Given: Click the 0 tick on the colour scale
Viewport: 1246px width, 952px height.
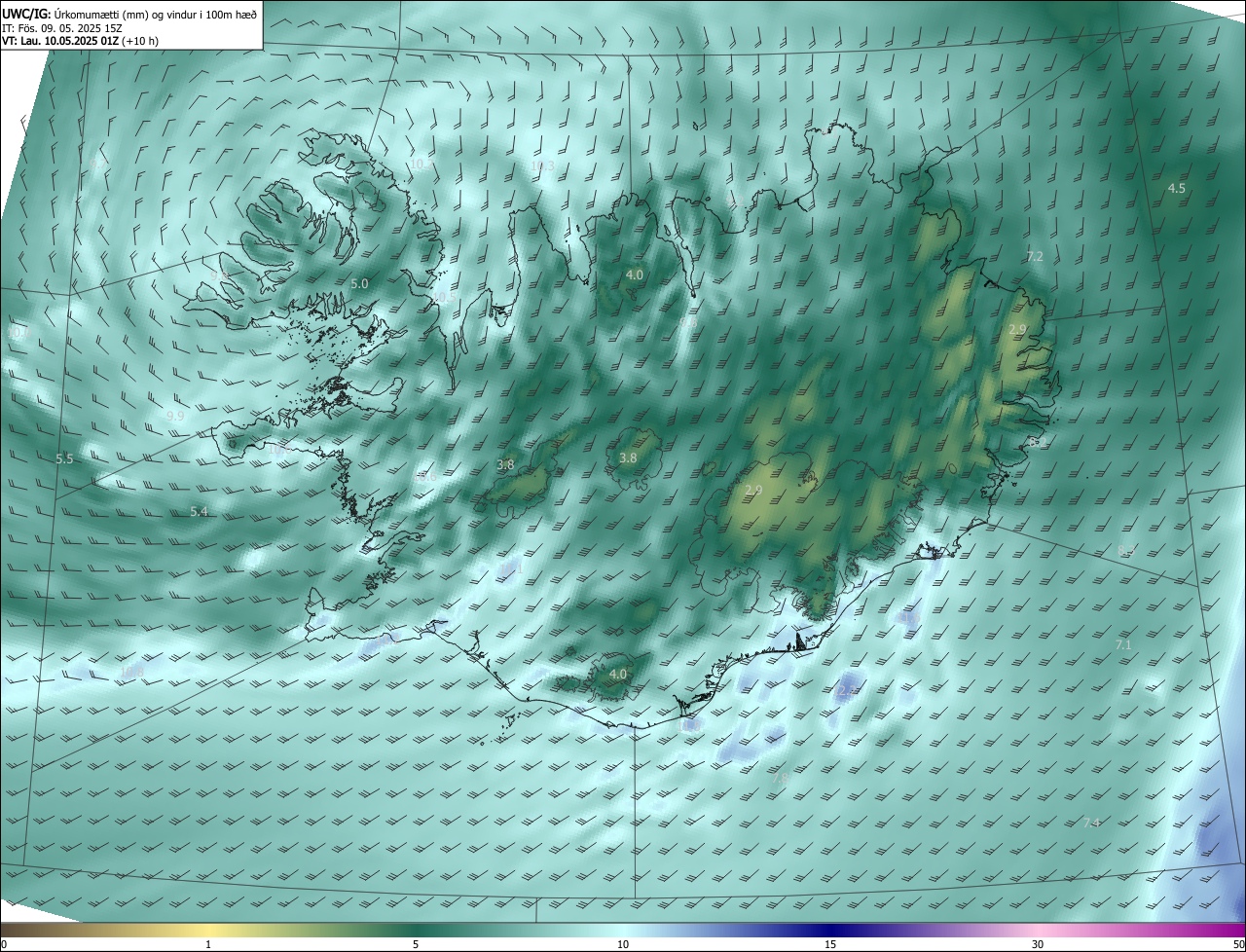Looking at the screenshot, I should point(4,944).
